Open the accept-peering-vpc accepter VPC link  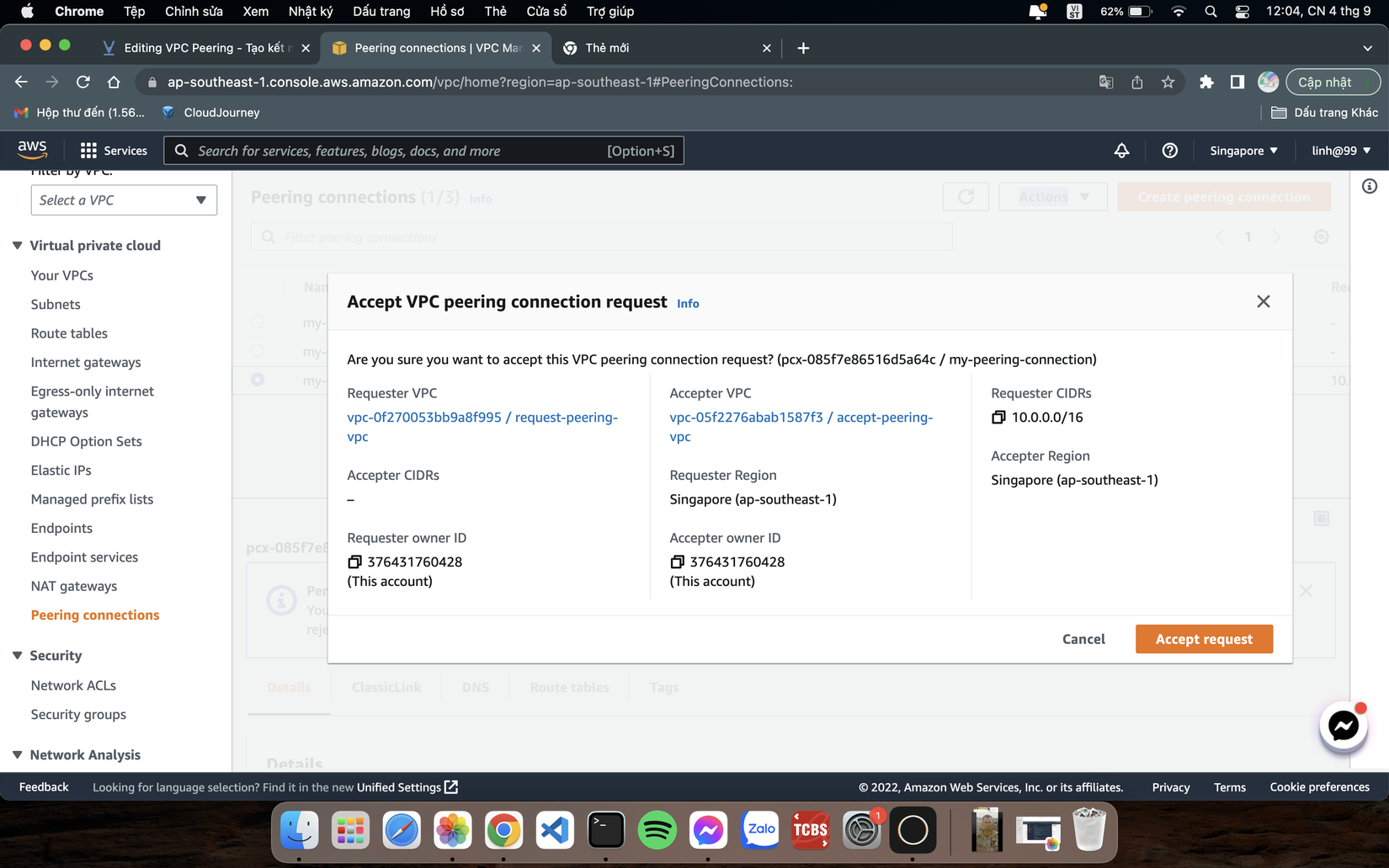(801, 427)
